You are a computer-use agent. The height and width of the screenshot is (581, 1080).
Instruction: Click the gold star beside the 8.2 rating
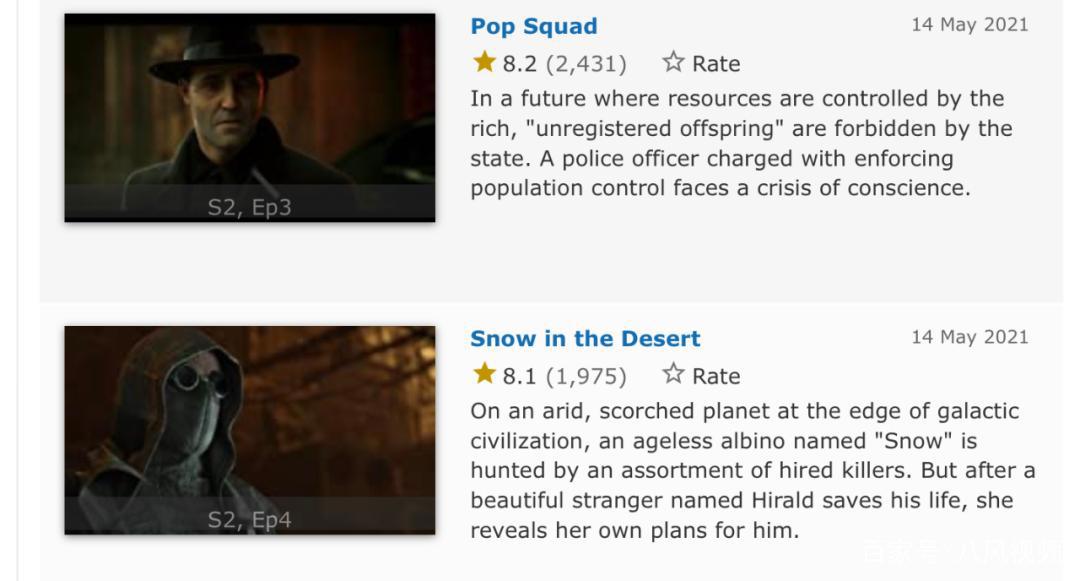(485, 63)
